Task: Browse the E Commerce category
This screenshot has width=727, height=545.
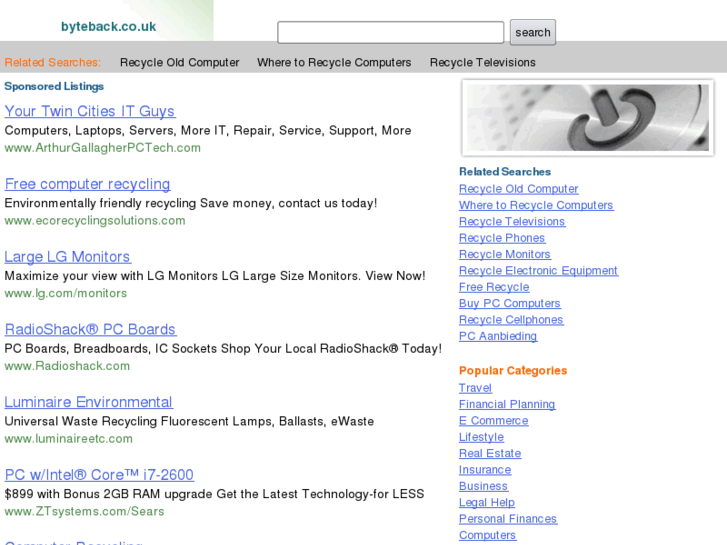Action: pos(494,421)
